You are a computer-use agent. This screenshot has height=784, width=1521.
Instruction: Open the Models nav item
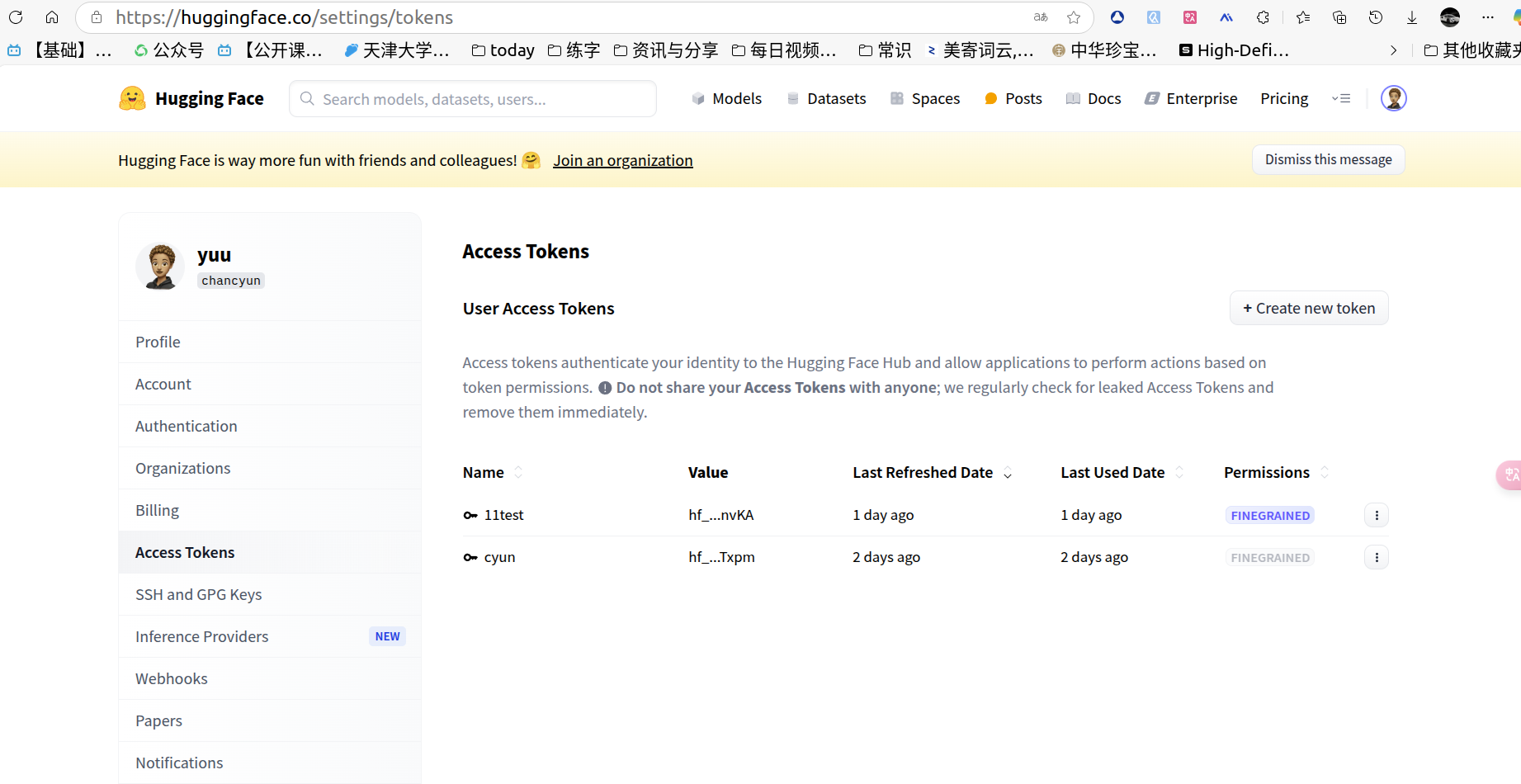point(726,98)
